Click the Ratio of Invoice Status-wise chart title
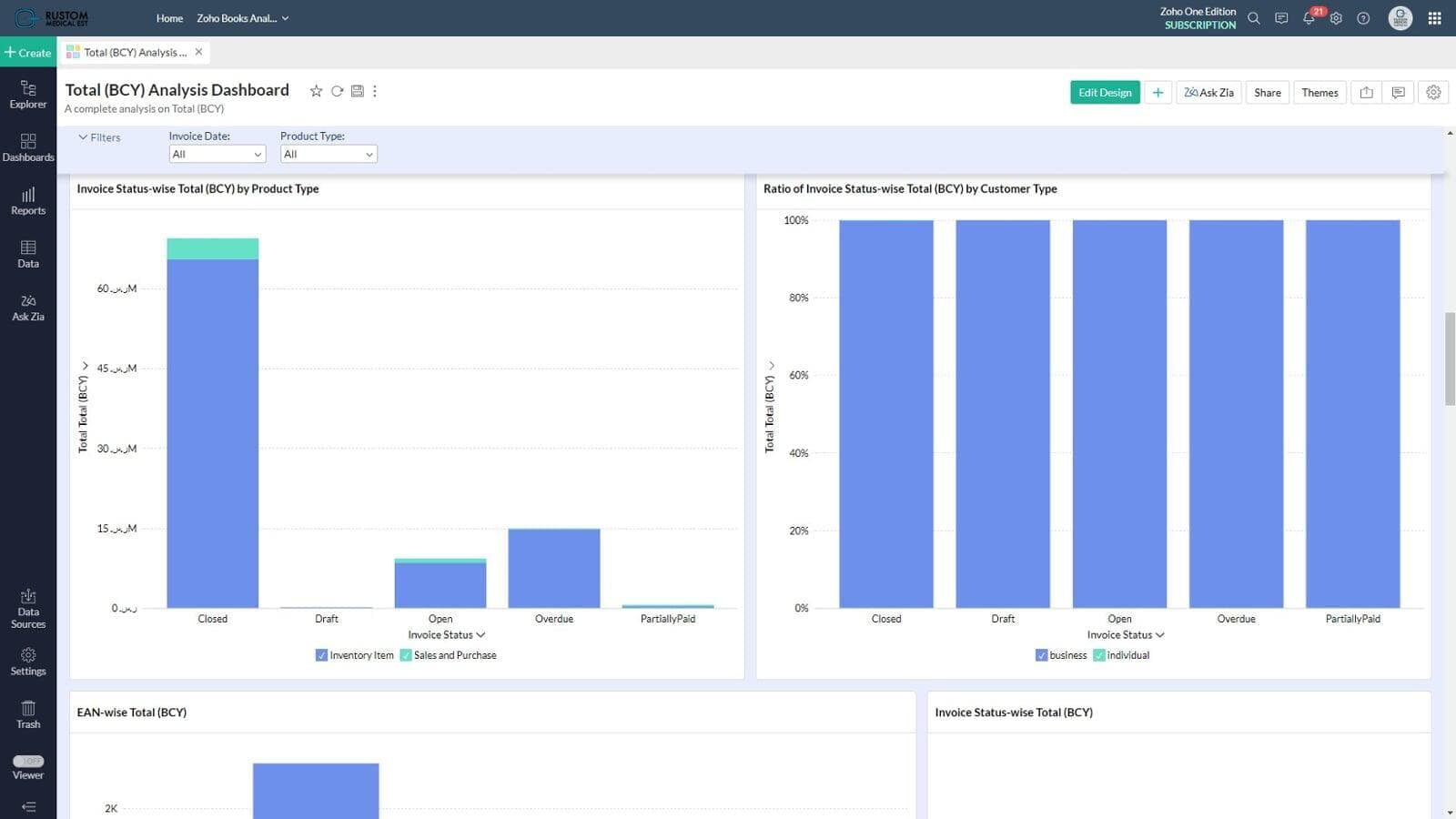The width and height of the screenshot is (1456, 819). pyautogui.click(x=910, y=189)
